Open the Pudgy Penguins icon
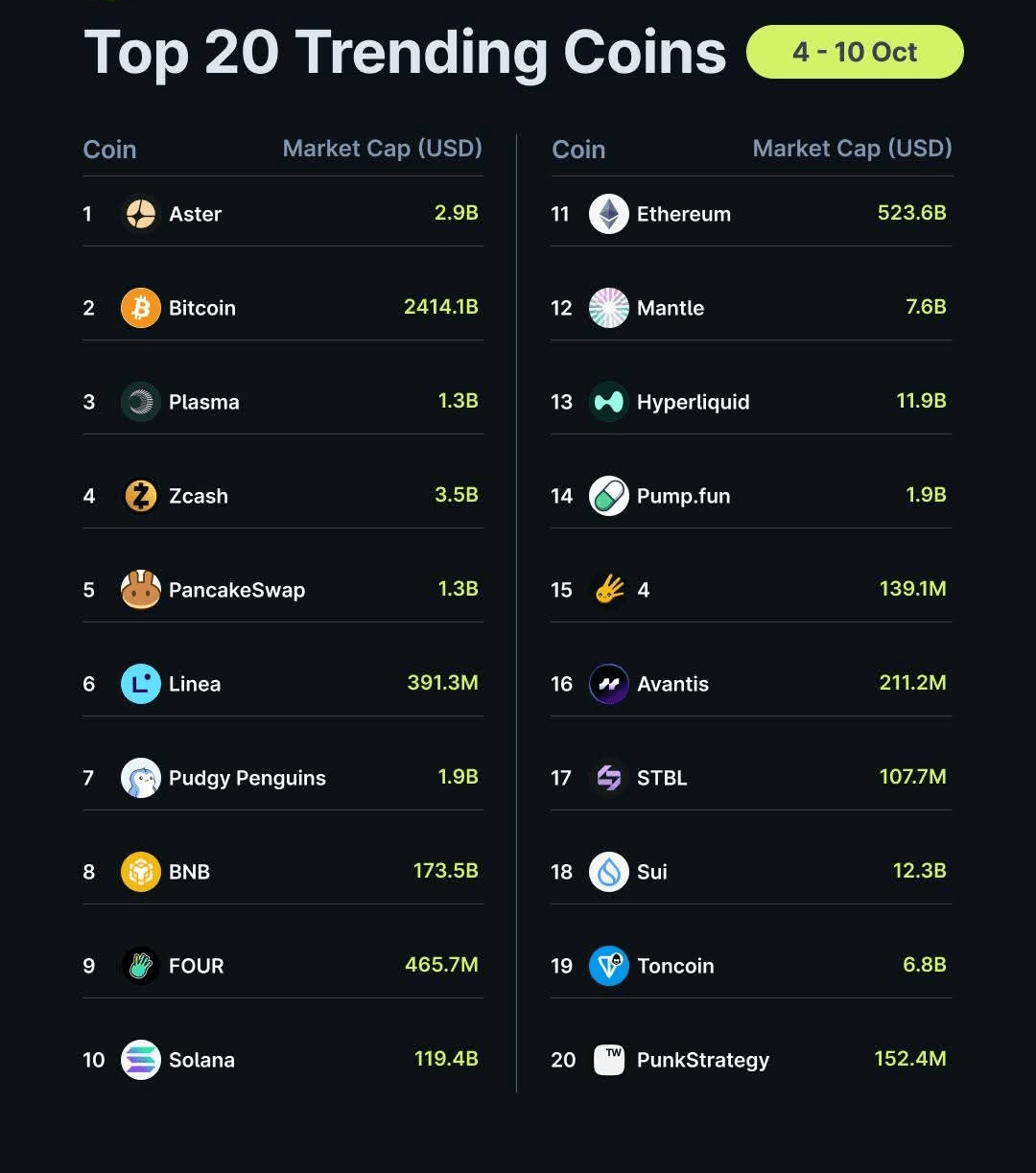The image size is (1036, 1173). click(x=141, y=778)
